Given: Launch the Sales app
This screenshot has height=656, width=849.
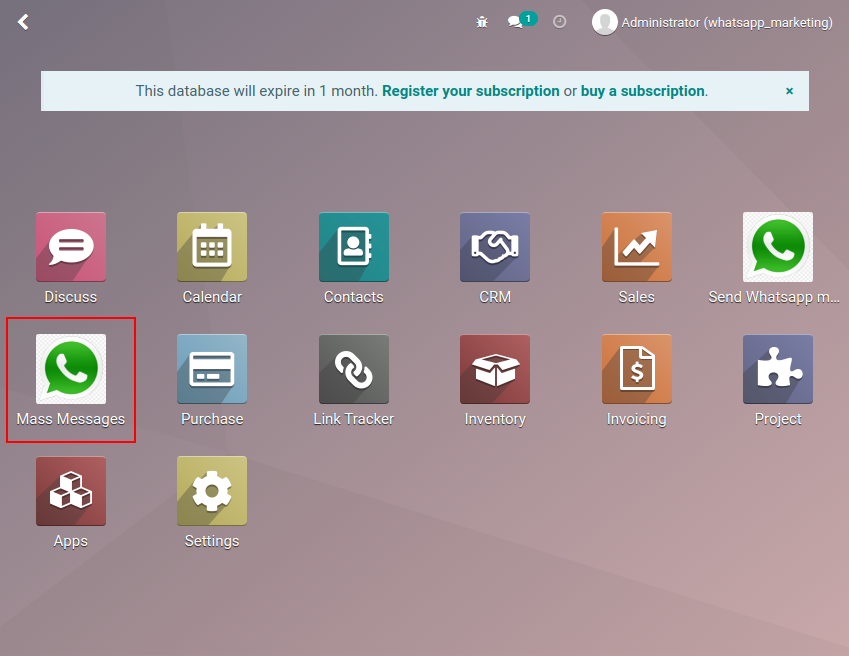Looking at the screenshot, I should [637, 247].
